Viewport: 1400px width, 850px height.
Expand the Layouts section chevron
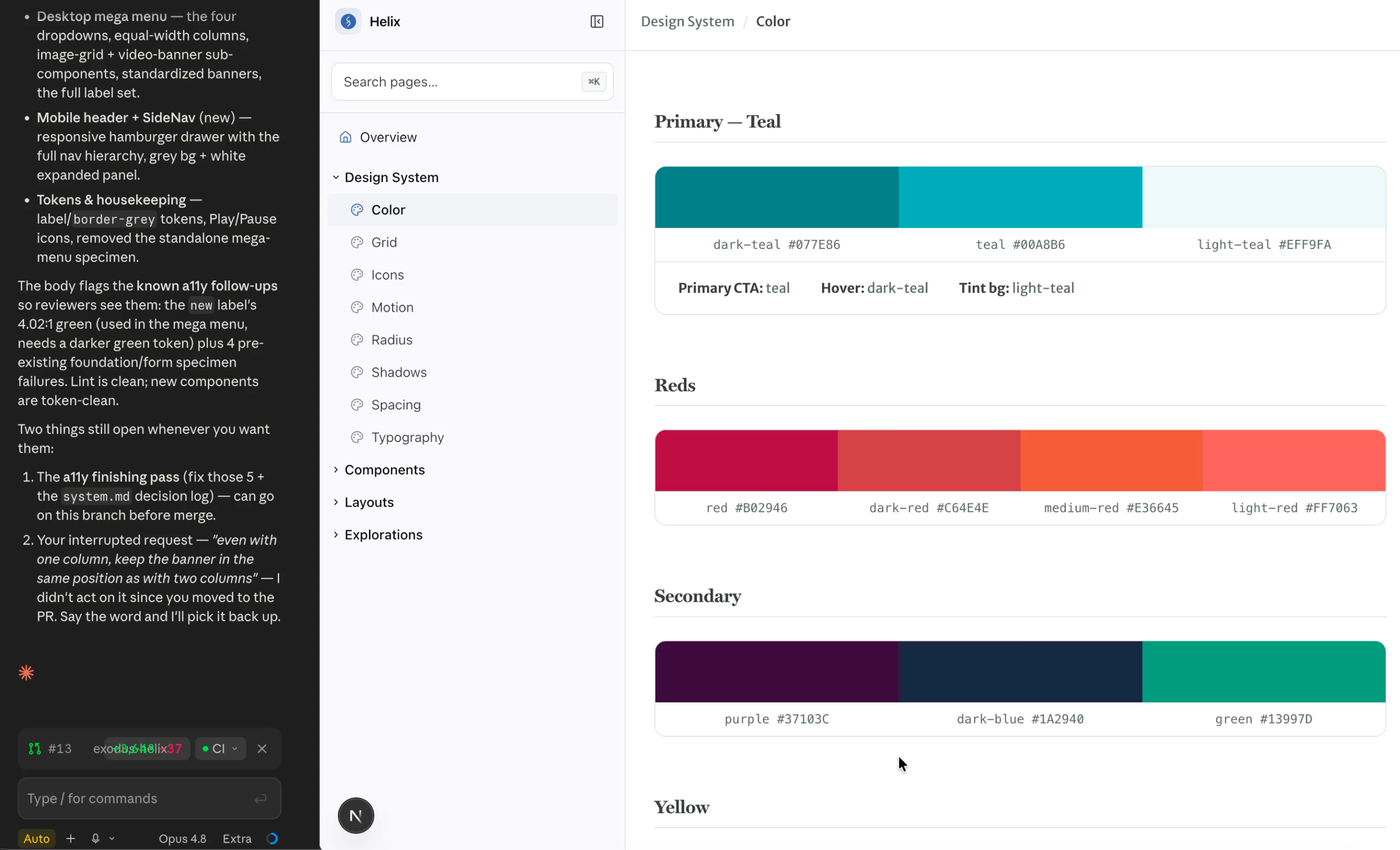click(336, 501)
